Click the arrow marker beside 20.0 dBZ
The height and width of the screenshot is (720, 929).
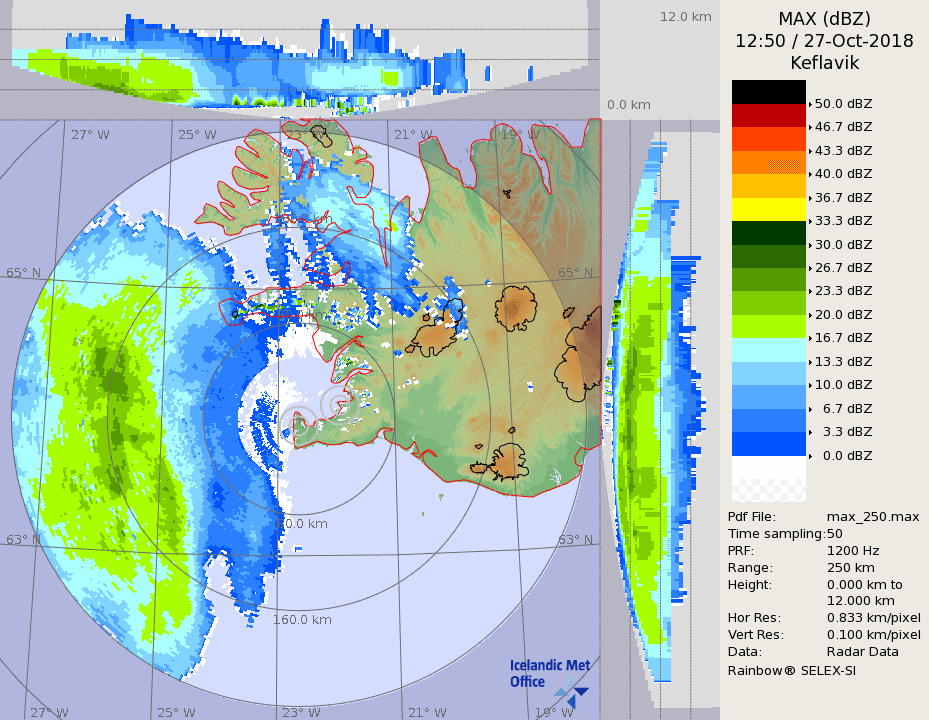click(810, 314)
